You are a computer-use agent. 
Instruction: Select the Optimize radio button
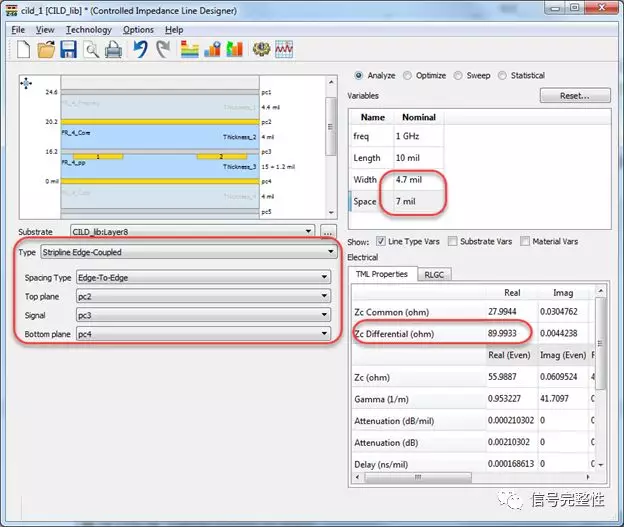coord(407,75)
